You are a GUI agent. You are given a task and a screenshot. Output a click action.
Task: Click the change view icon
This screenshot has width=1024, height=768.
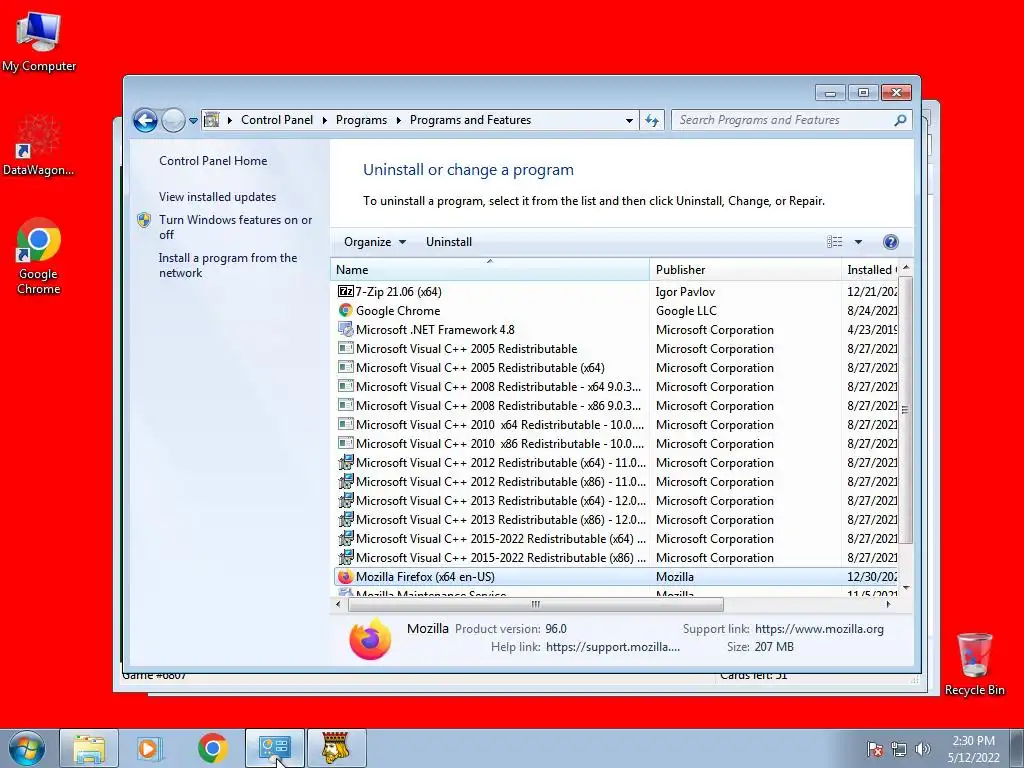(835, 242)
